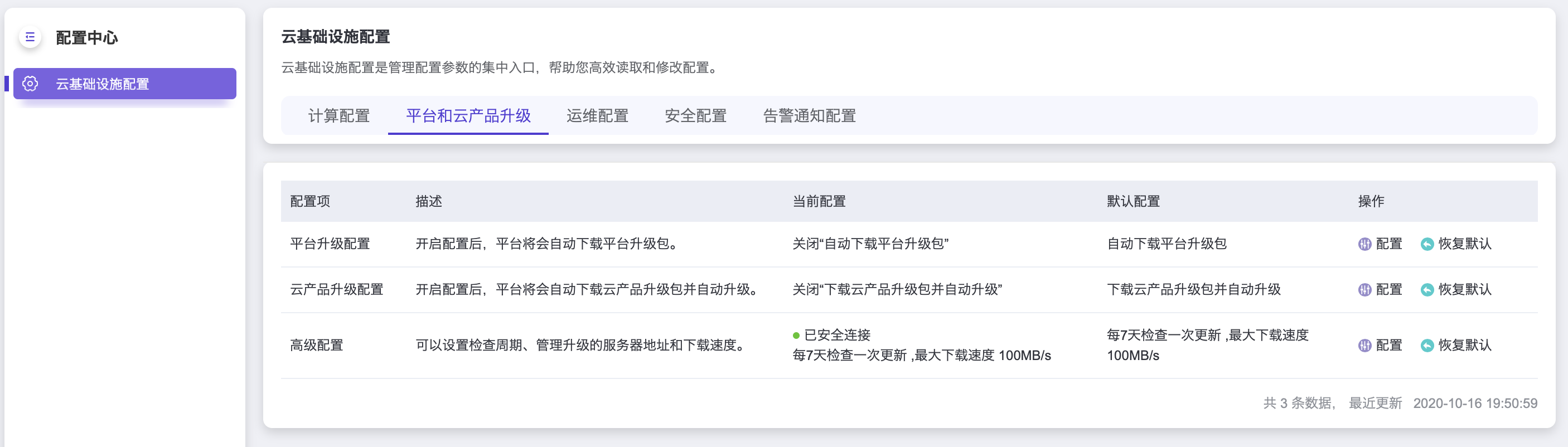Click the 当前配置 column header

pos(819,201)
